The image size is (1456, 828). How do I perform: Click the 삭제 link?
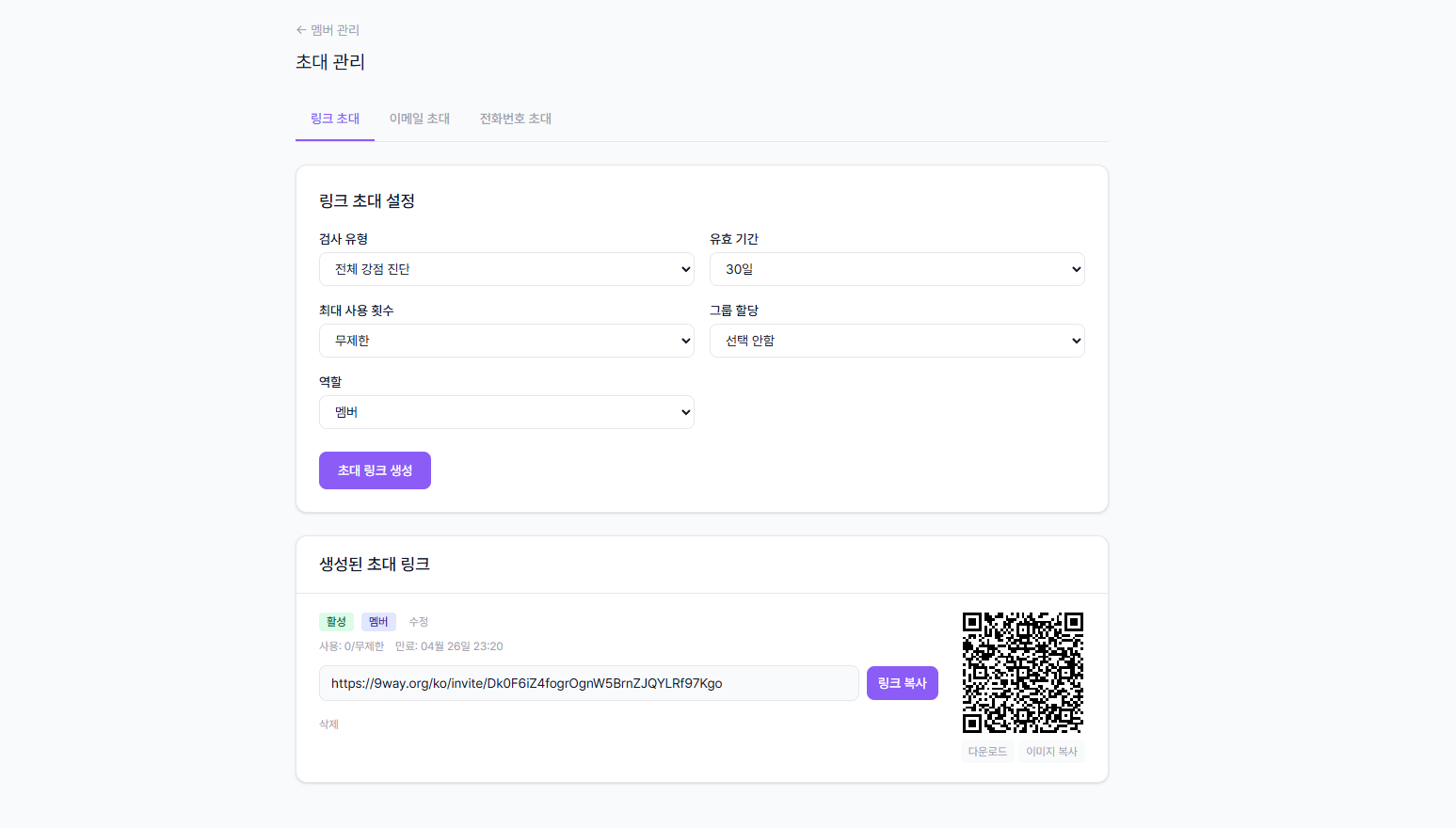tap(329, 724)
